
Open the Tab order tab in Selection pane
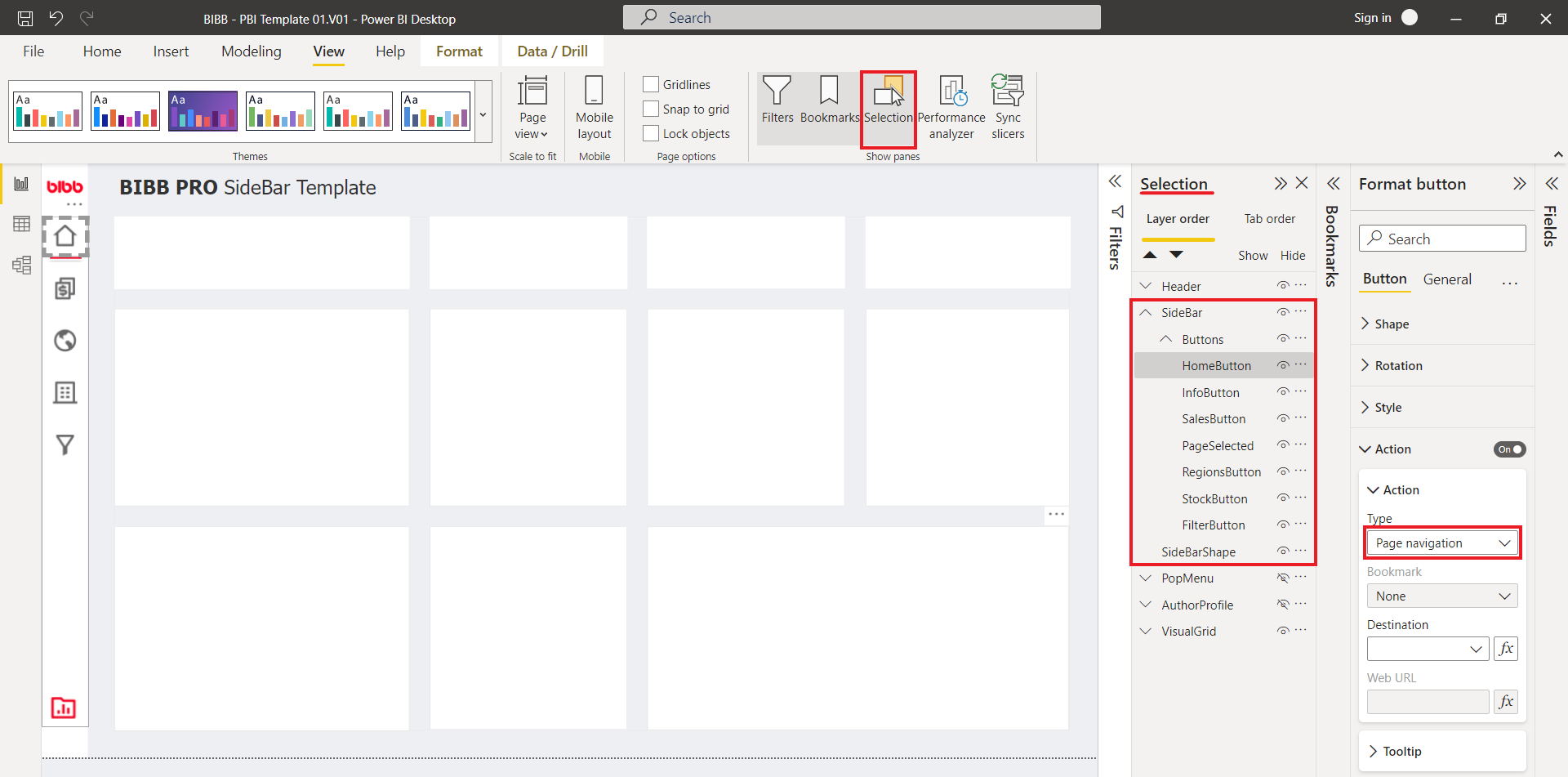coord(1269,218)
